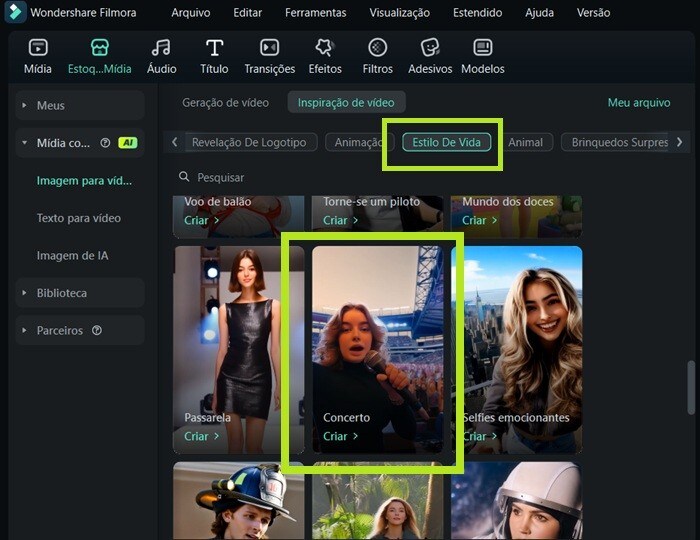The height and width of the screenshot is (540, 700).
Task: Open the Meu arquivo link
Action: coord(638,102)
